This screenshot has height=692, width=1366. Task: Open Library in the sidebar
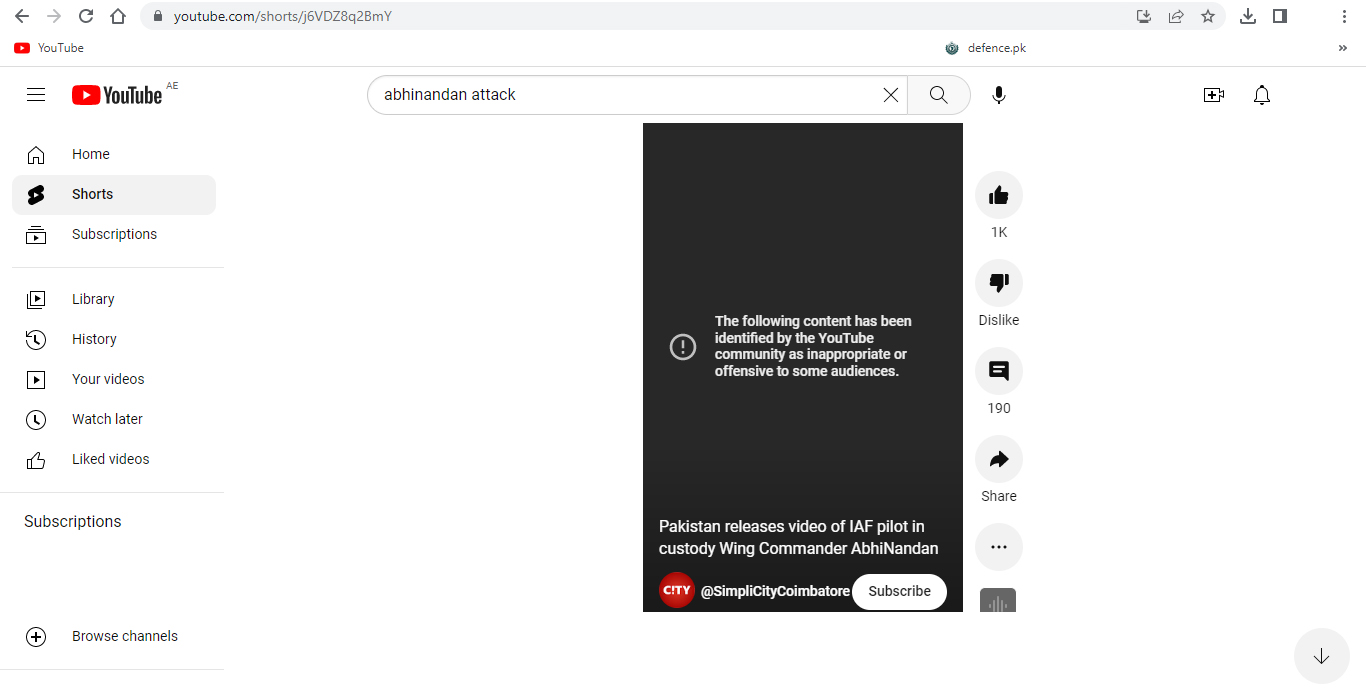click(114, 299)
